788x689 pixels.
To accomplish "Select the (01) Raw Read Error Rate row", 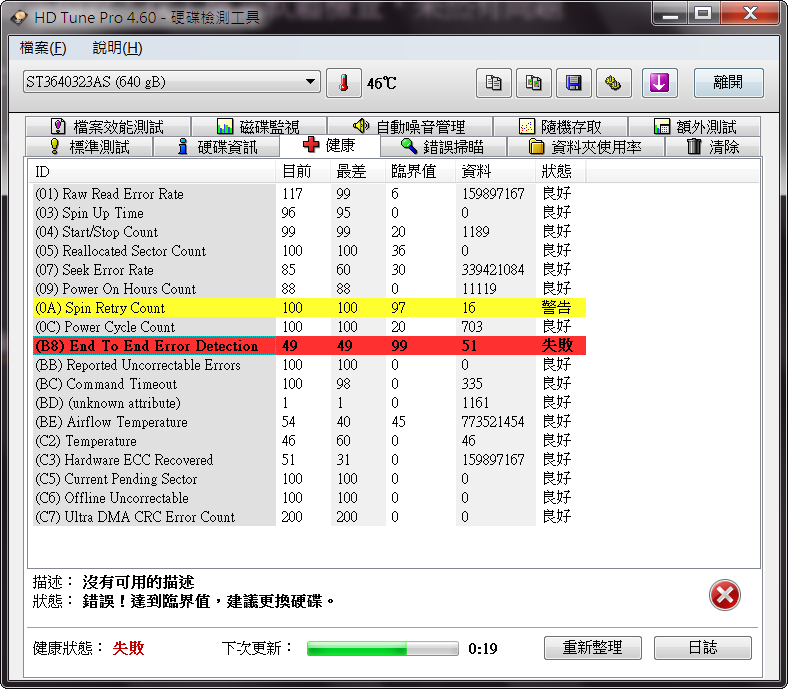I will tap(310, 193).
